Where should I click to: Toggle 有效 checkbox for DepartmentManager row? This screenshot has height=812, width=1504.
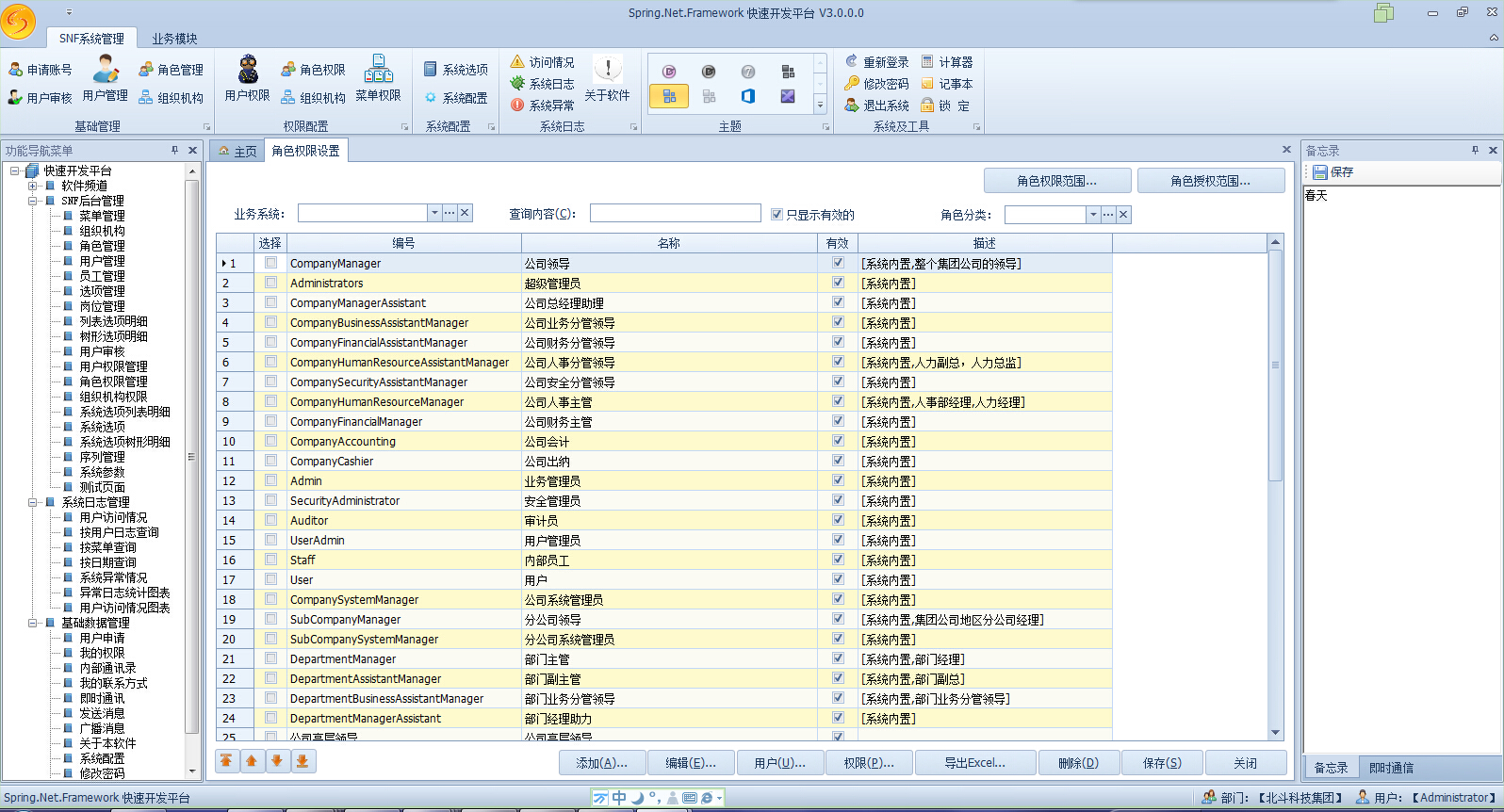(838, 658)
